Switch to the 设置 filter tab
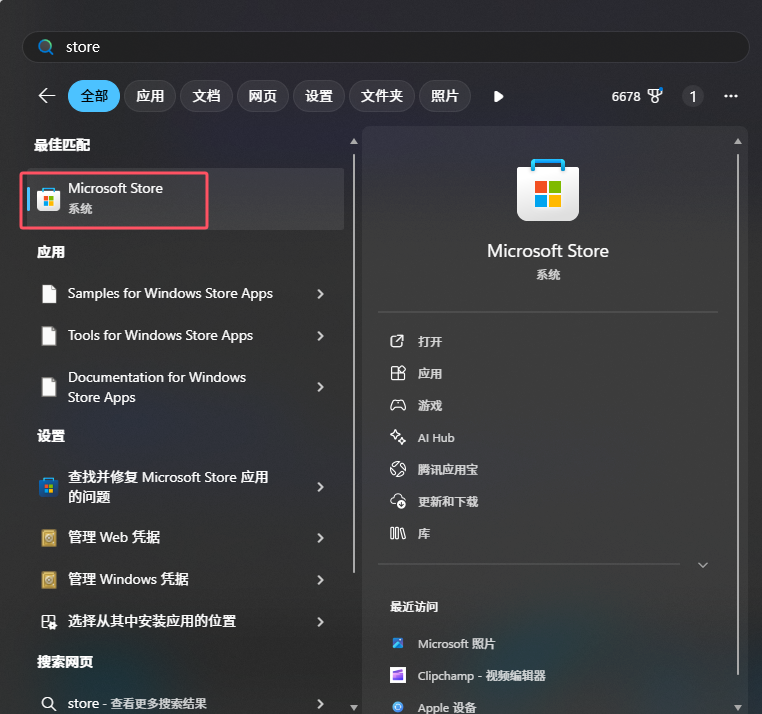 (x=319, y=96)
